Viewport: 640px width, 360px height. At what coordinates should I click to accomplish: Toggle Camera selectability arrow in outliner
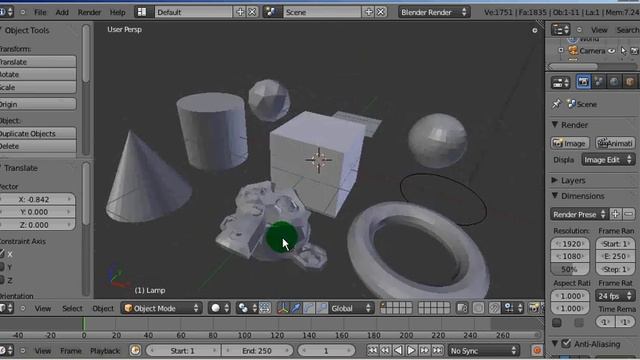tap(623, 51)
